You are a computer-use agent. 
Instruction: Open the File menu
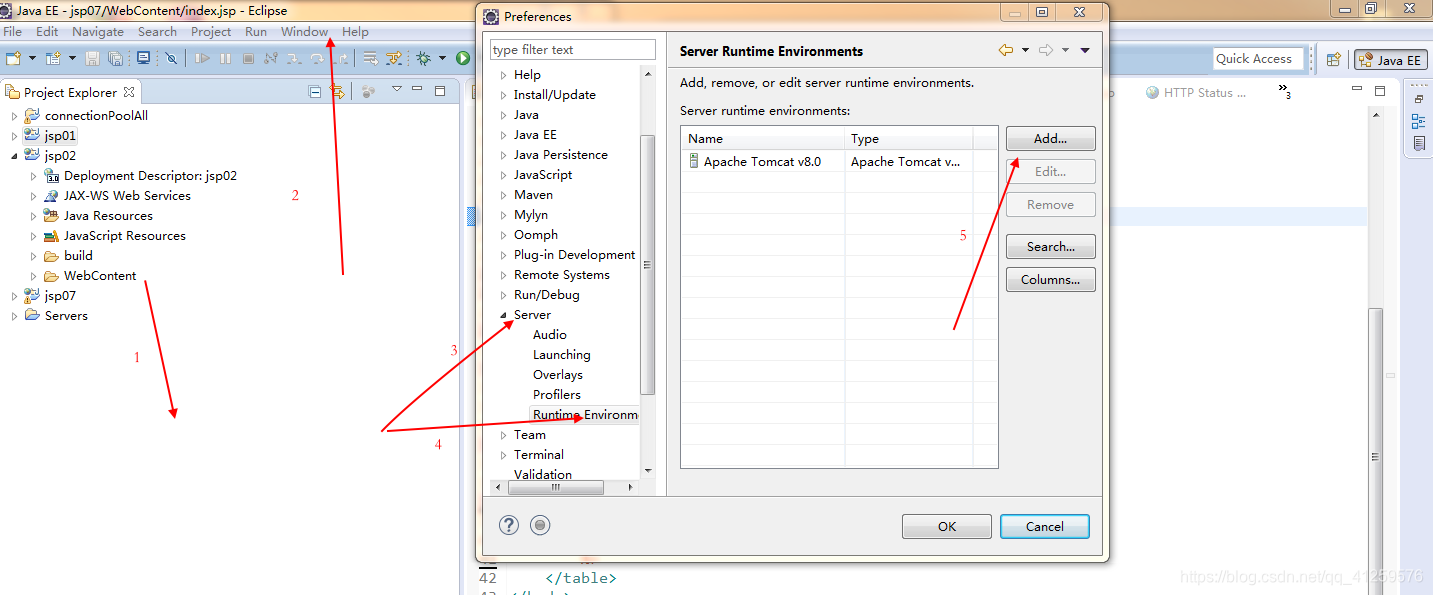(x=13, y=31)
